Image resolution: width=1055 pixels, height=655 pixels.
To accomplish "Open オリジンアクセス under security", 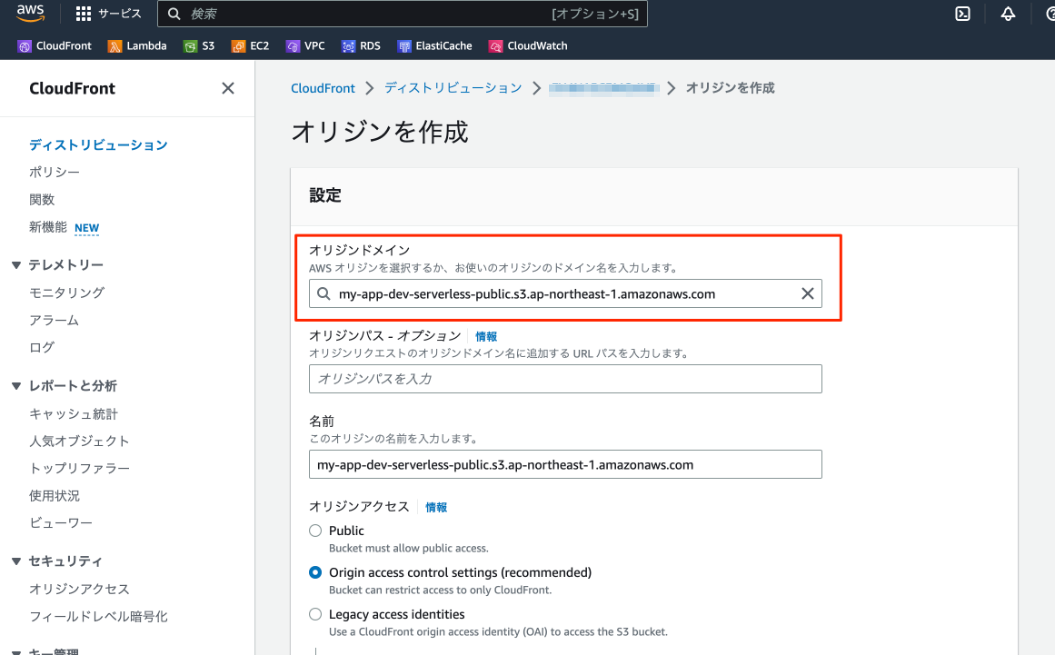I will (79, 589).
